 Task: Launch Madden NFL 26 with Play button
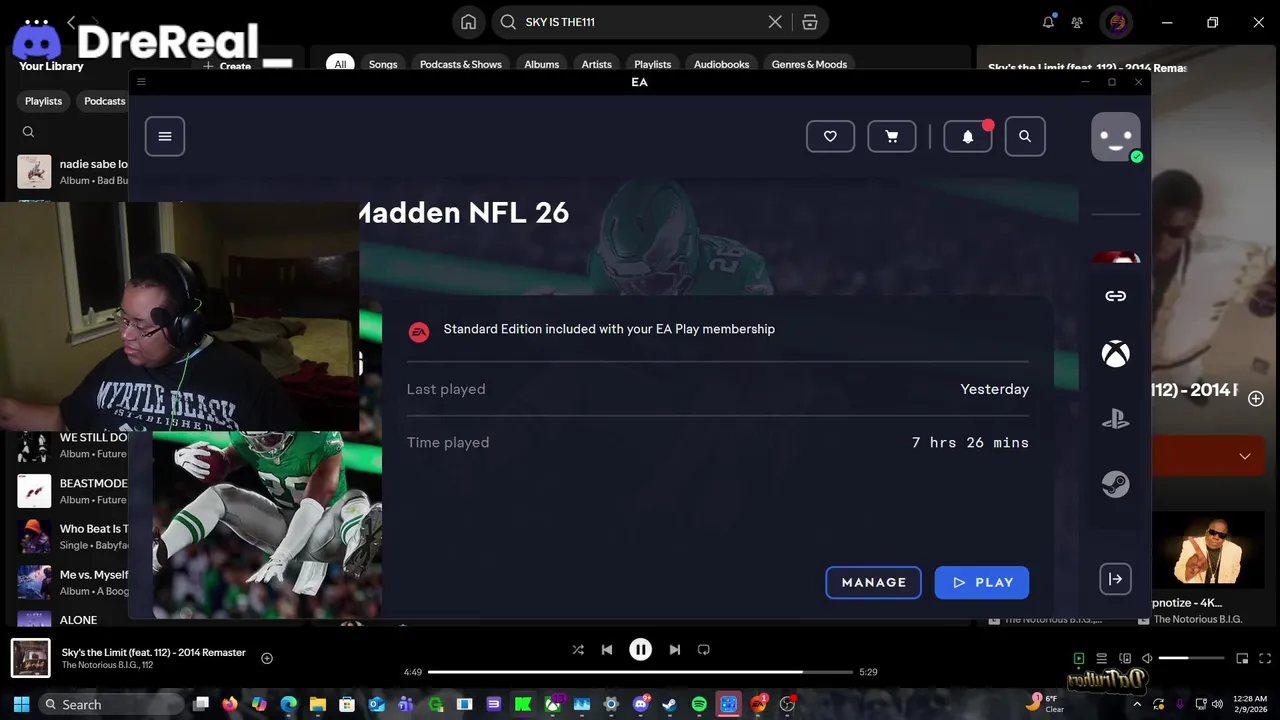pyautogui.click(x=982, y=582)
